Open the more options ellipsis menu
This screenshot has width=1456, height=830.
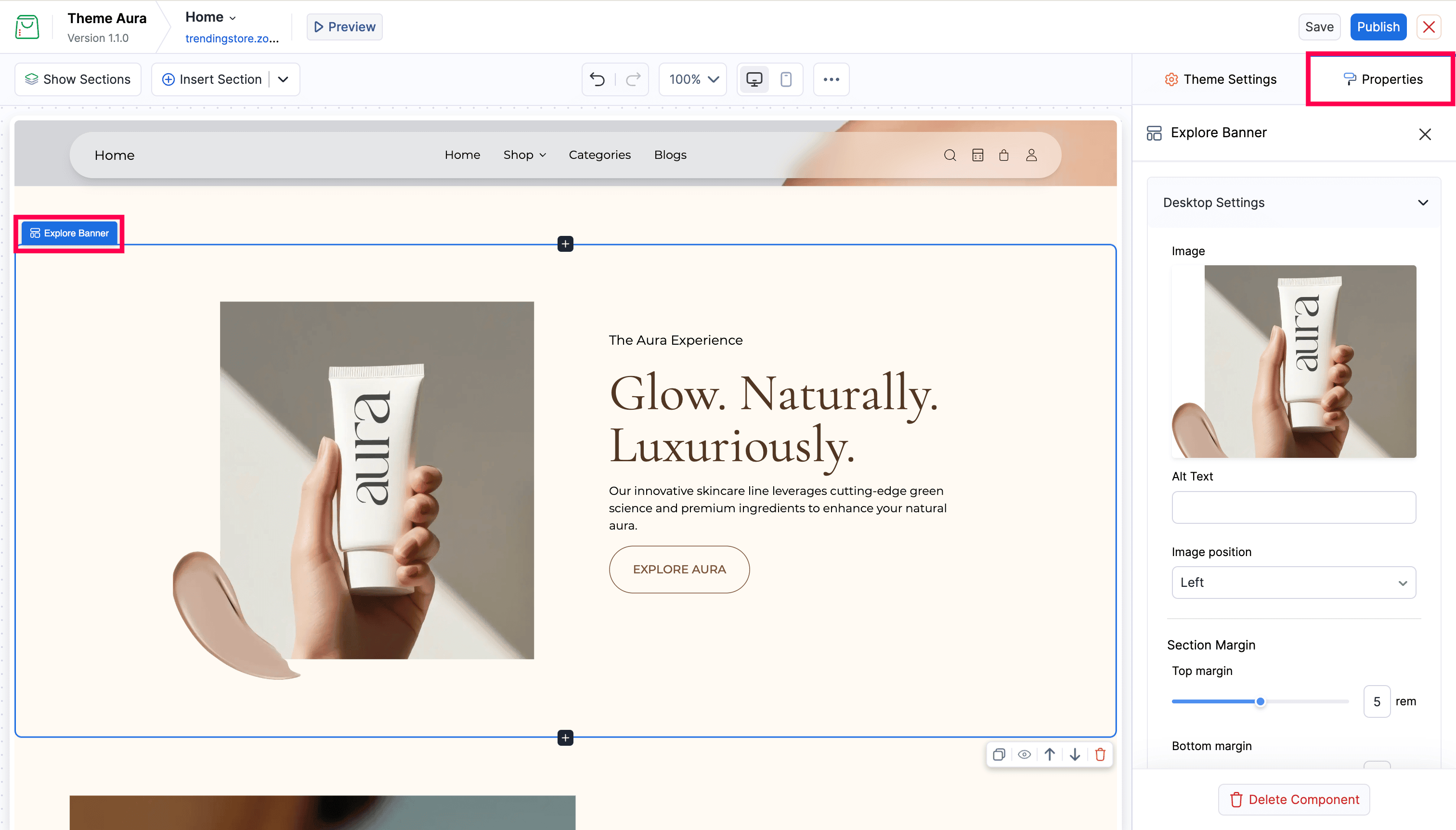(x=831, y=79)
